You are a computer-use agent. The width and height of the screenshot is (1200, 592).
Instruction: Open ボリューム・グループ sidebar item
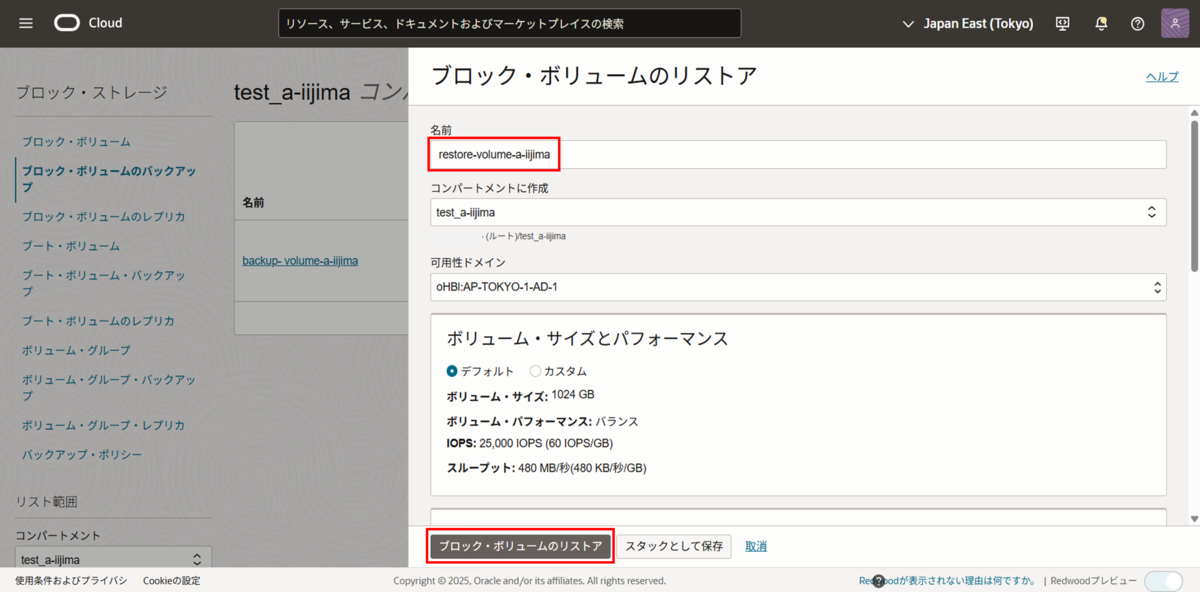(76, 351)
